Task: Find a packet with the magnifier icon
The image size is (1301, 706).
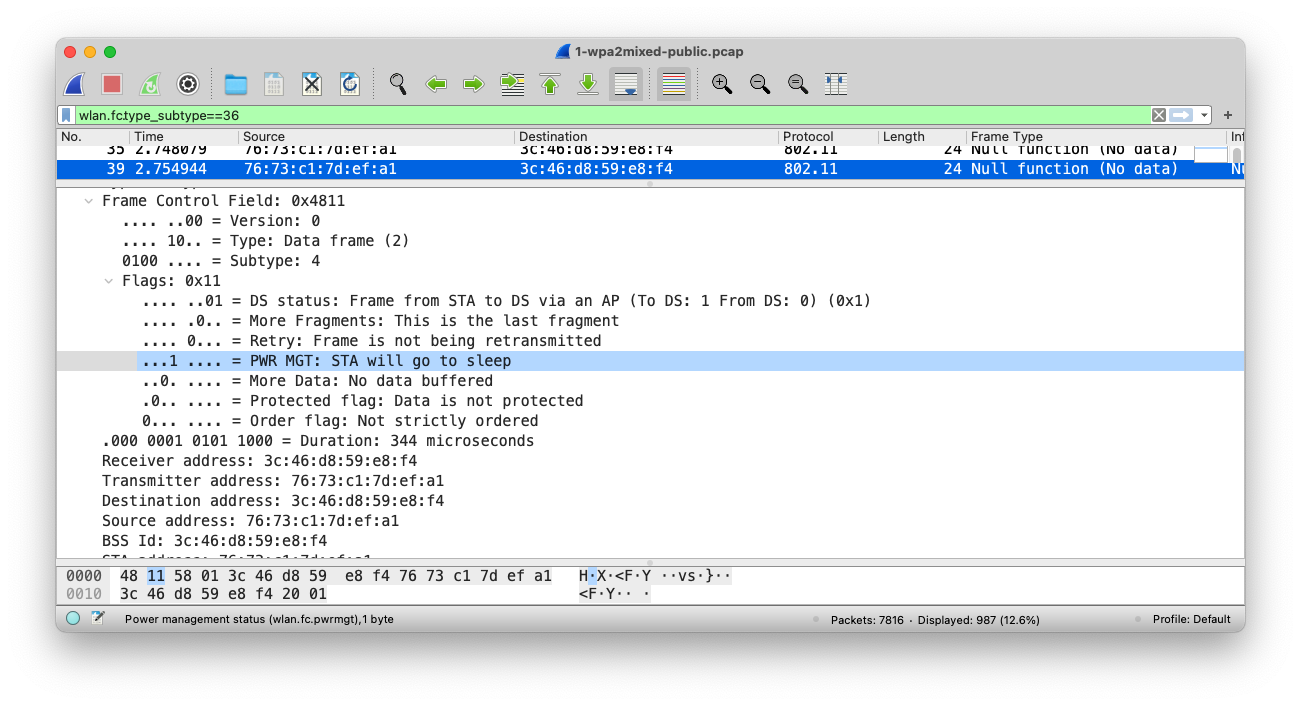Action: pyautogui.click(x=398, y=84)
